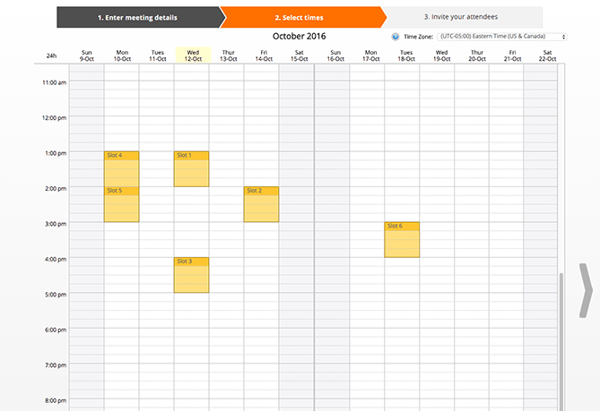
Task: Select Slot 2 on Fri 14-Oct
Action: point(261,204)
